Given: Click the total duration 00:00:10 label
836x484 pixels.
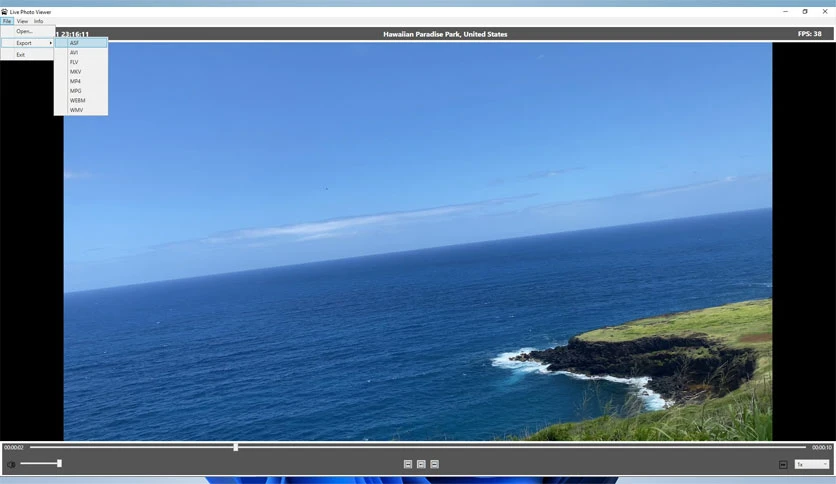Looking at the screenshot, I should [x=822, y=447].
